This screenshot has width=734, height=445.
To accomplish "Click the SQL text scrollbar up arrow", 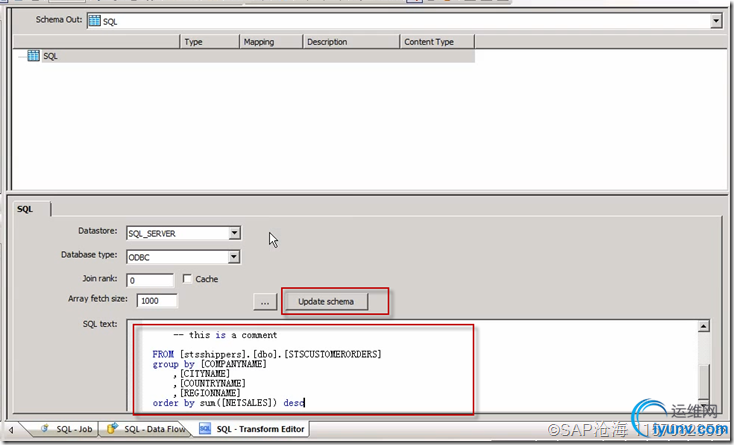I will click(704, 326).
